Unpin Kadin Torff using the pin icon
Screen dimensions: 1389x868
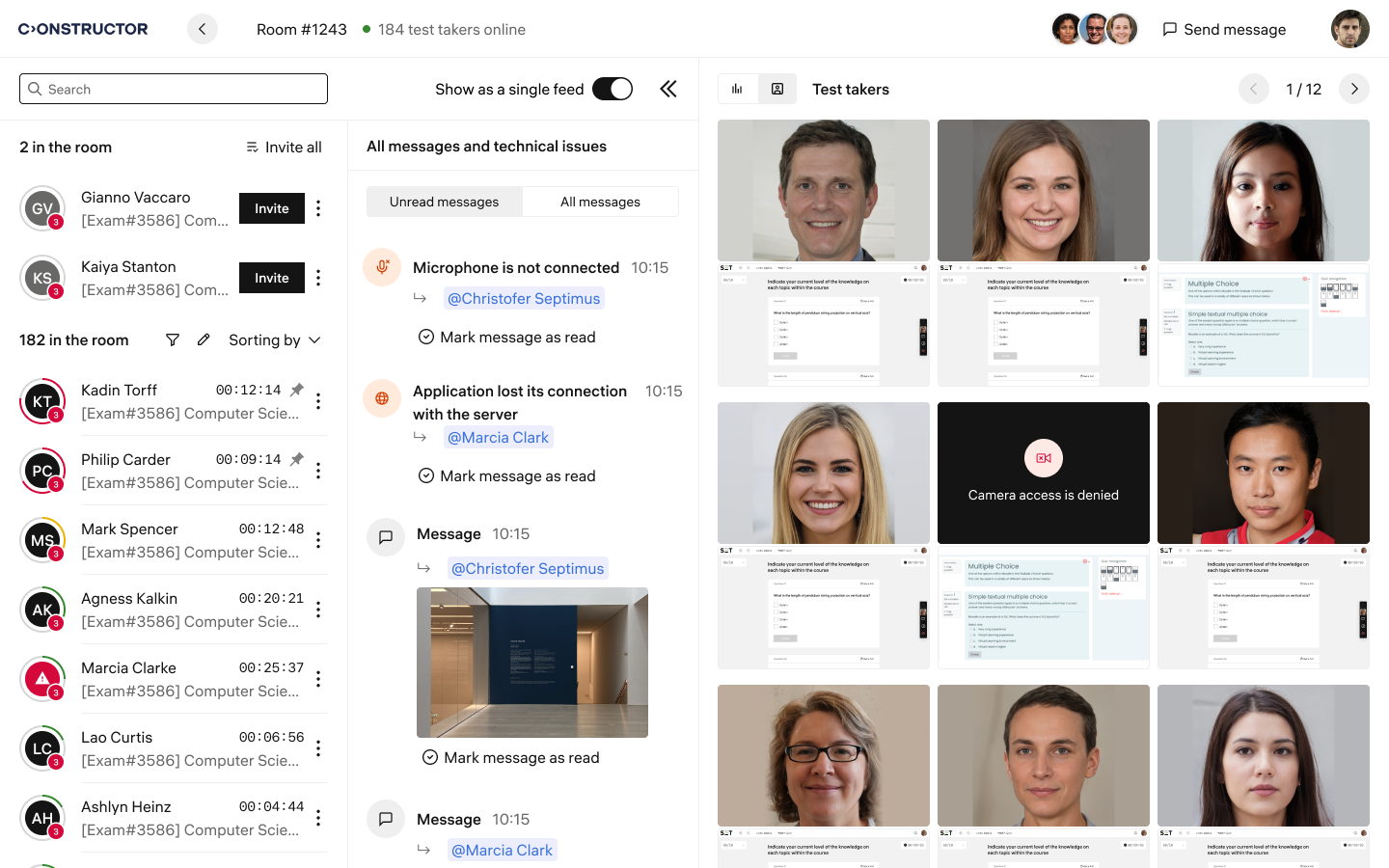pos(297,390)
